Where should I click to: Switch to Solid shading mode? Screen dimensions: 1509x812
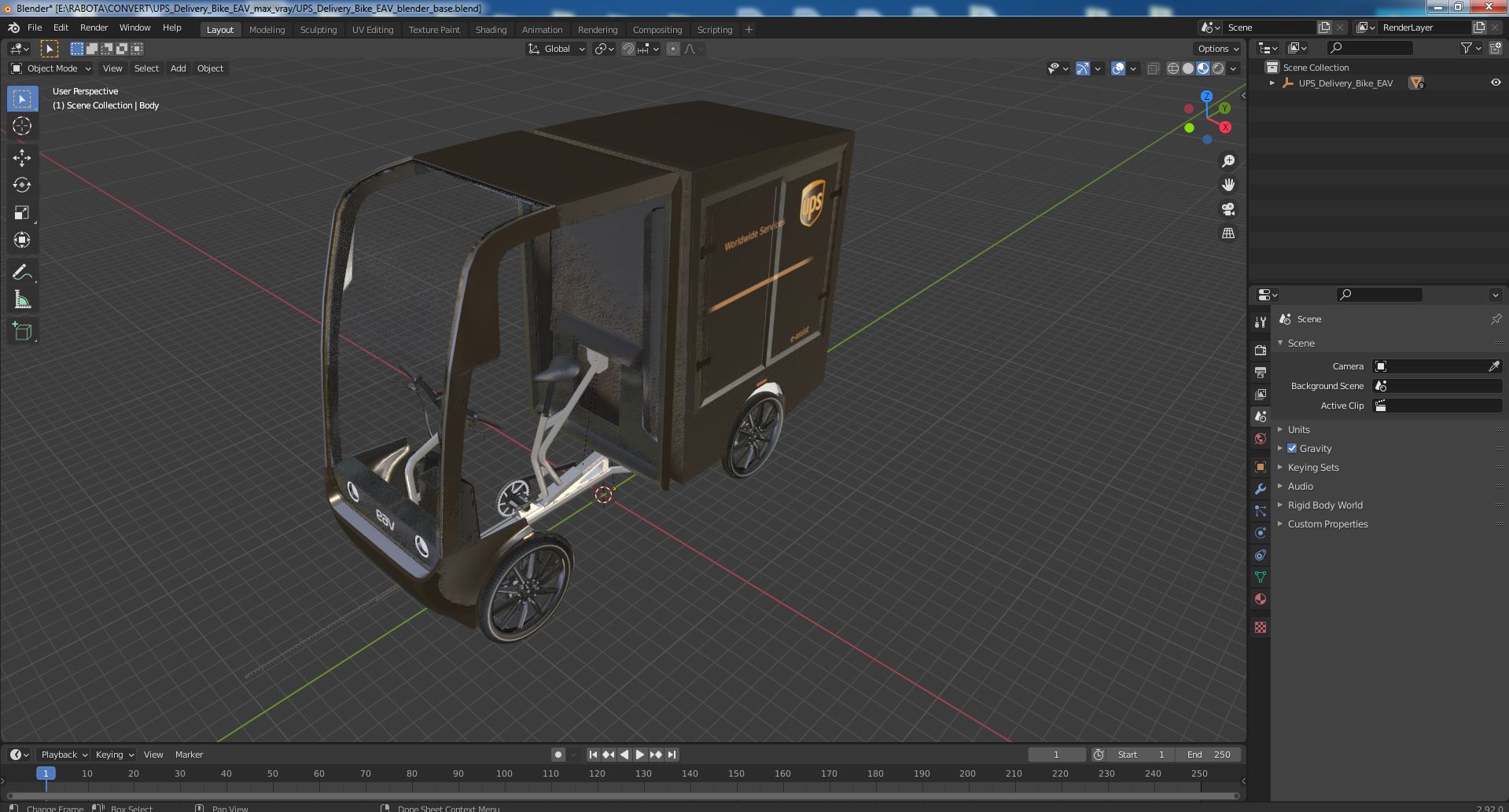coord(1188,68)
